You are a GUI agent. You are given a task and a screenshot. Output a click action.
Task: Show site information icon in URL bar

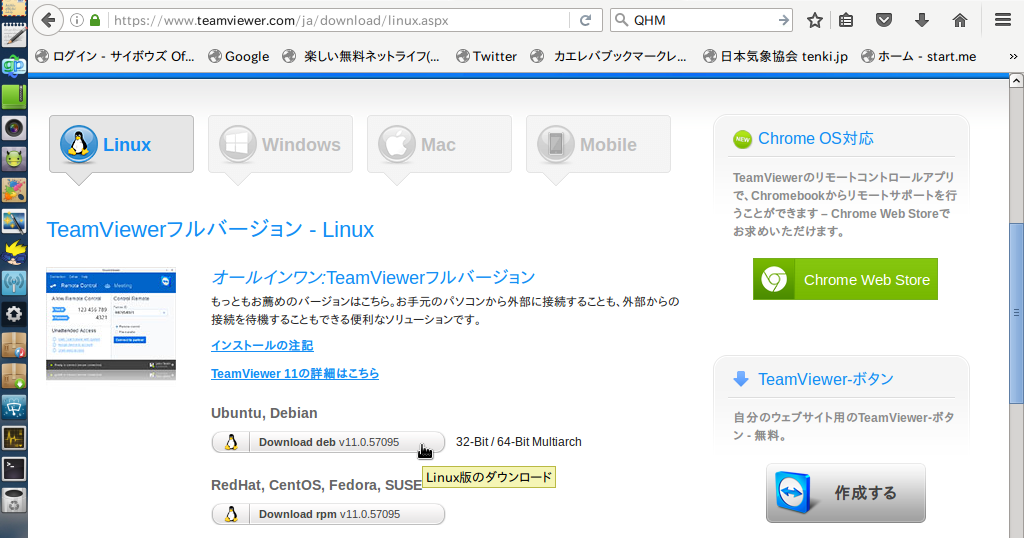click(x=76, y=20)
